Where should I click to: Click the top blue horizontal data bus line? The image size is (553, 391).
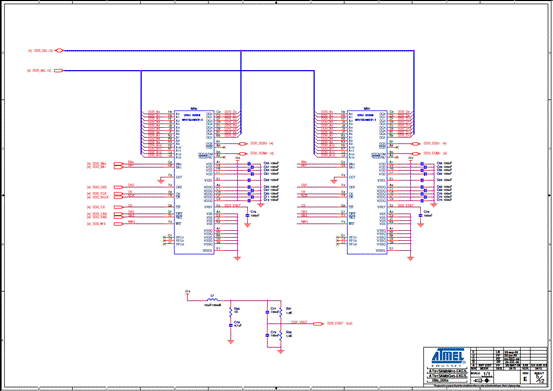click(239, 50)
